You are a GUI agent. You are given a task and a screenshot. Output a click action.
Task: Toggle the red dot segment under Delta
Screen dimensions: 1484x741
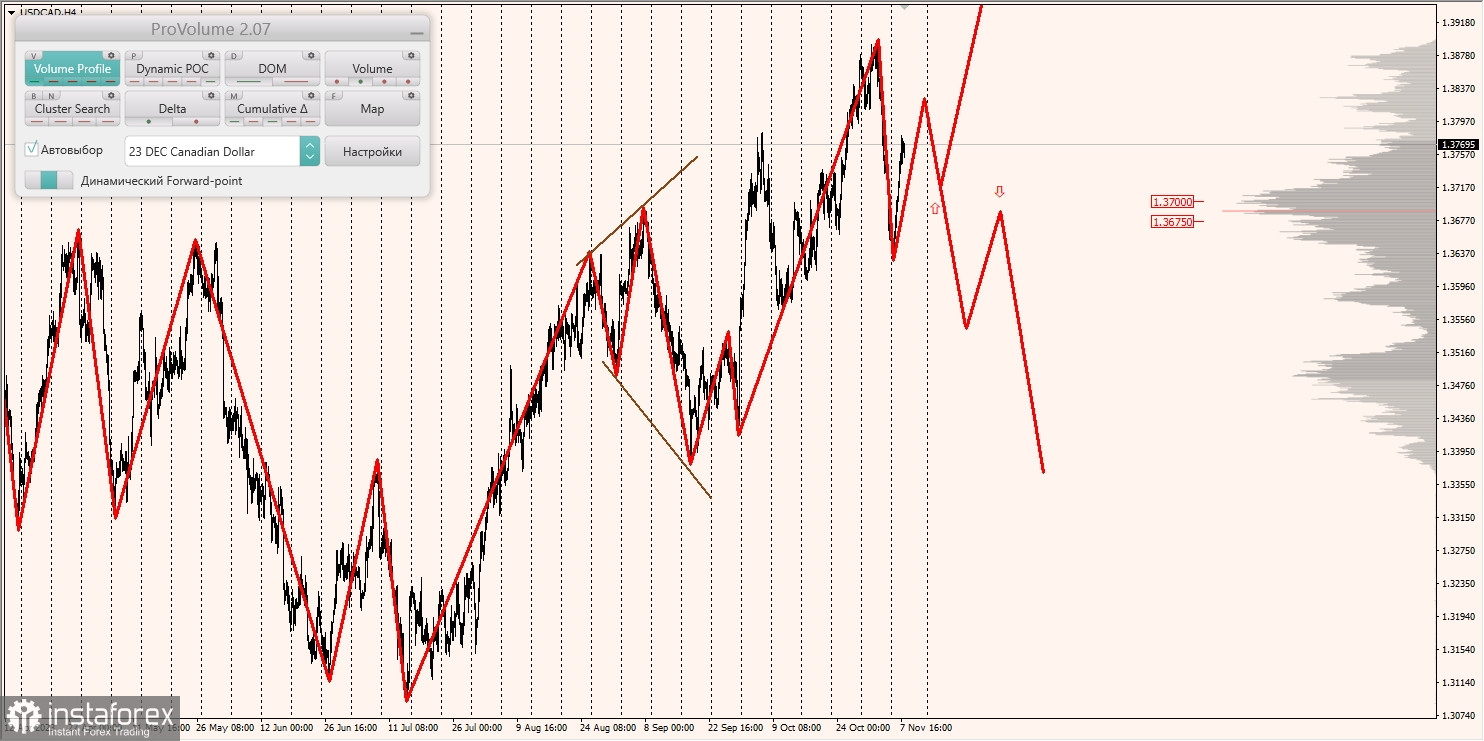(196, 122)
